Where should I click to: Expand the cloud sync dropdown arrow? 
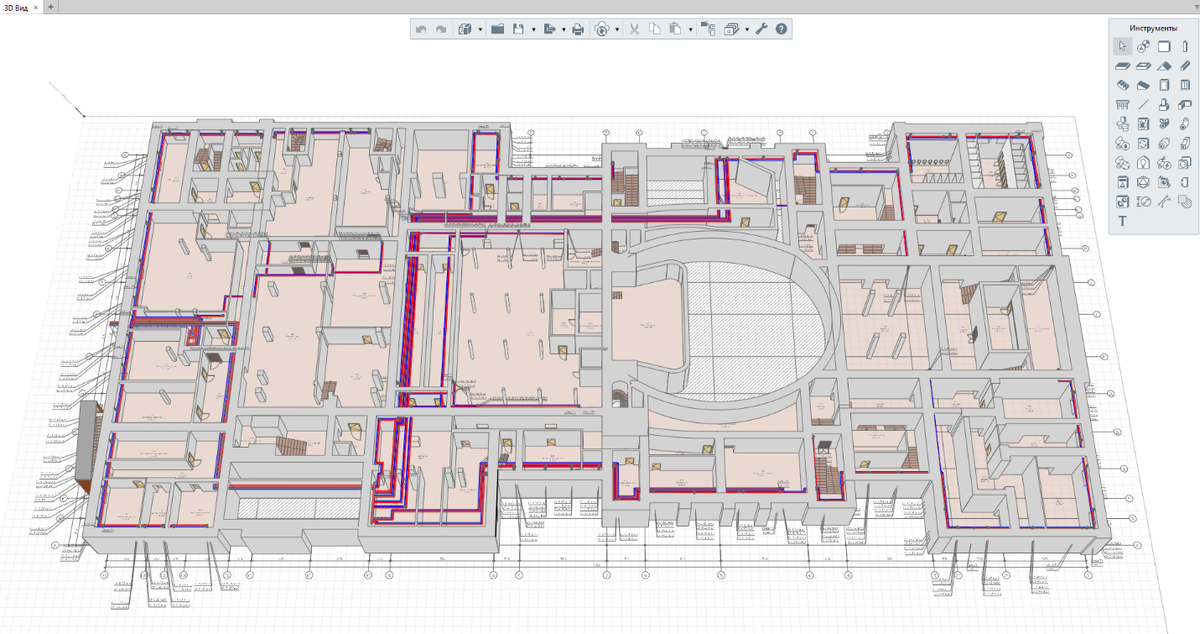(617, 29)
